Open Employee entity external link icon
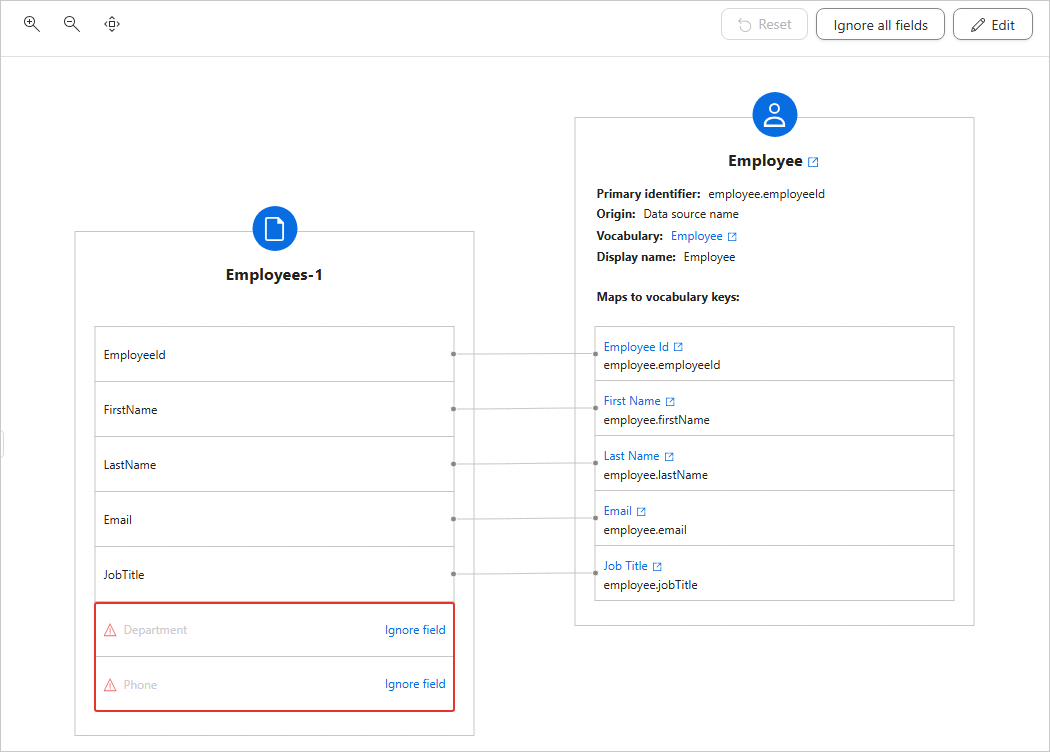The height and width of the screenshot is (752, 1050). pyautogui.click(x=813, y=162)
